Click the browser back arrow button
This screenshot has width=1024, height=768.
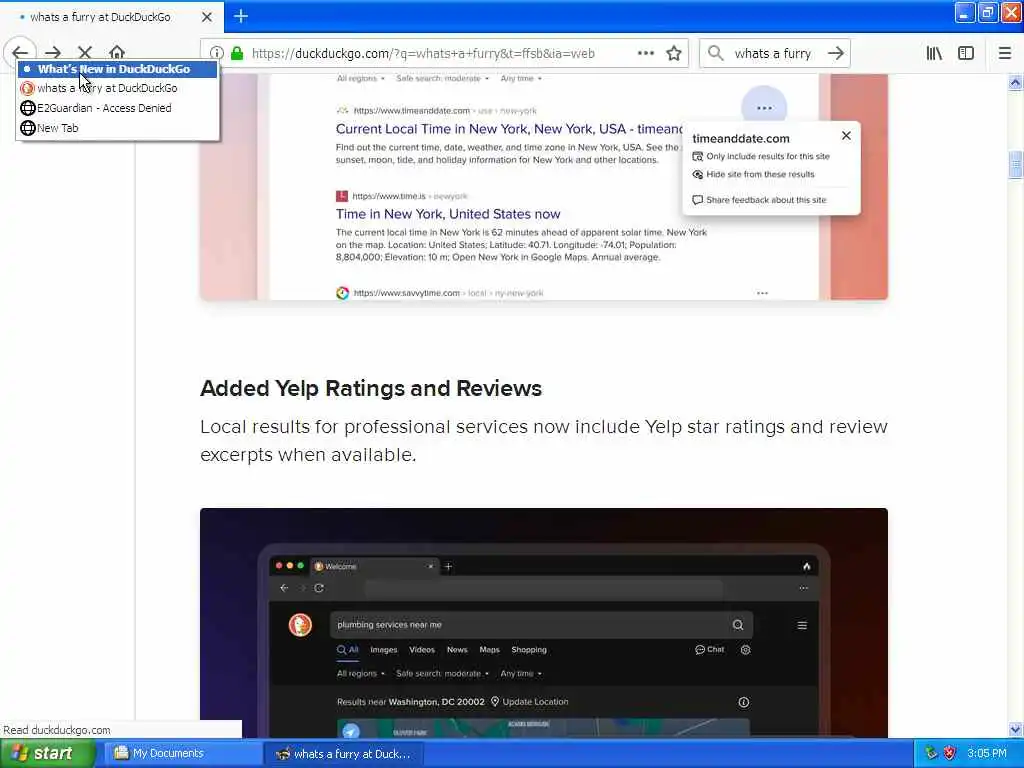tap(20, 53)
